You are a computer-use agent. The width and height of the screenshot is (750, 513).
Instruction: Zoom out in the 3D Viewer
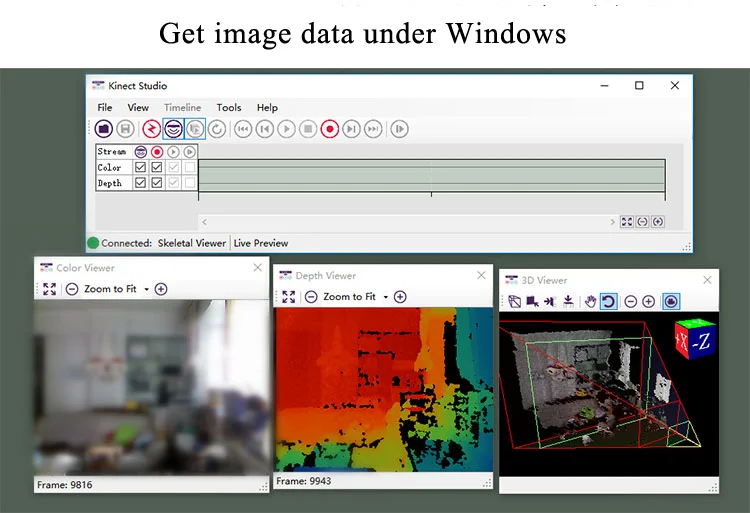click(631, 302)
